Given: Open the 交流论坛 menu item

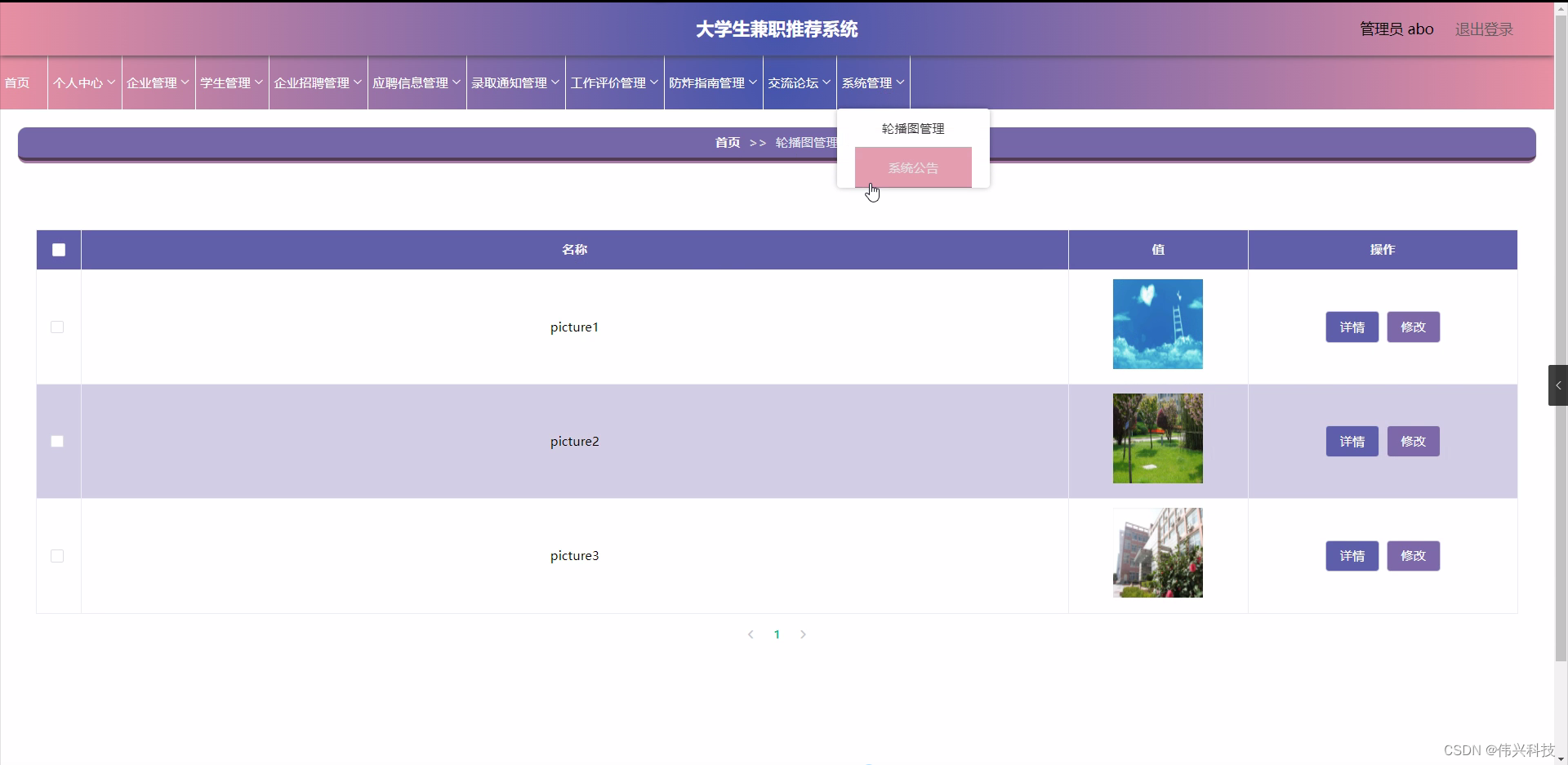Looking at the screenshot, I should coord(798,82).
